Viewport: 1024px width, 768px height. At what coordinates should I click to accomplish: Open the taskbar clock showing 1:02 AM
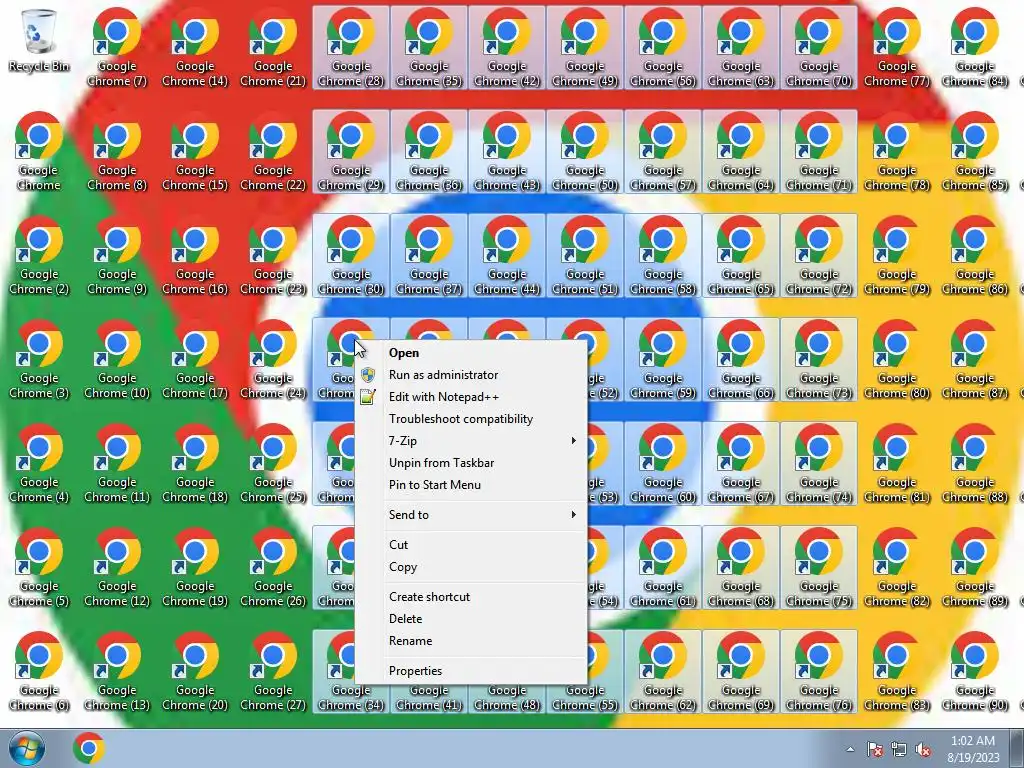(973, 749)
